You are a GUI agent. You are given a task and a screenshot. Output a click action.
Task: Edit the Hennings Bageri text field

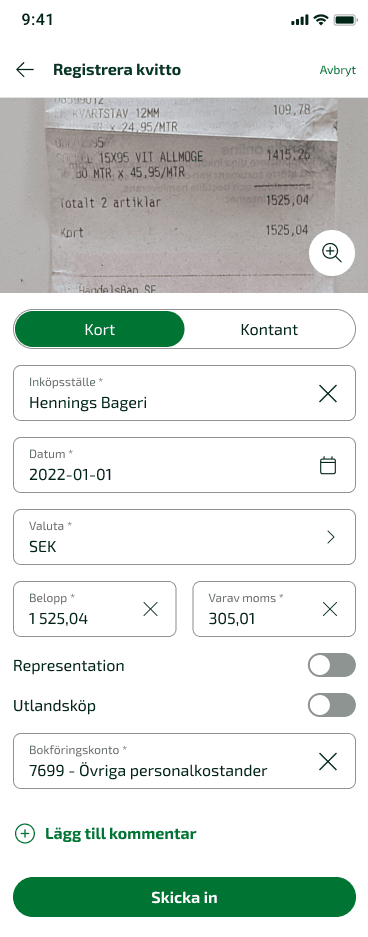point(166,393)
